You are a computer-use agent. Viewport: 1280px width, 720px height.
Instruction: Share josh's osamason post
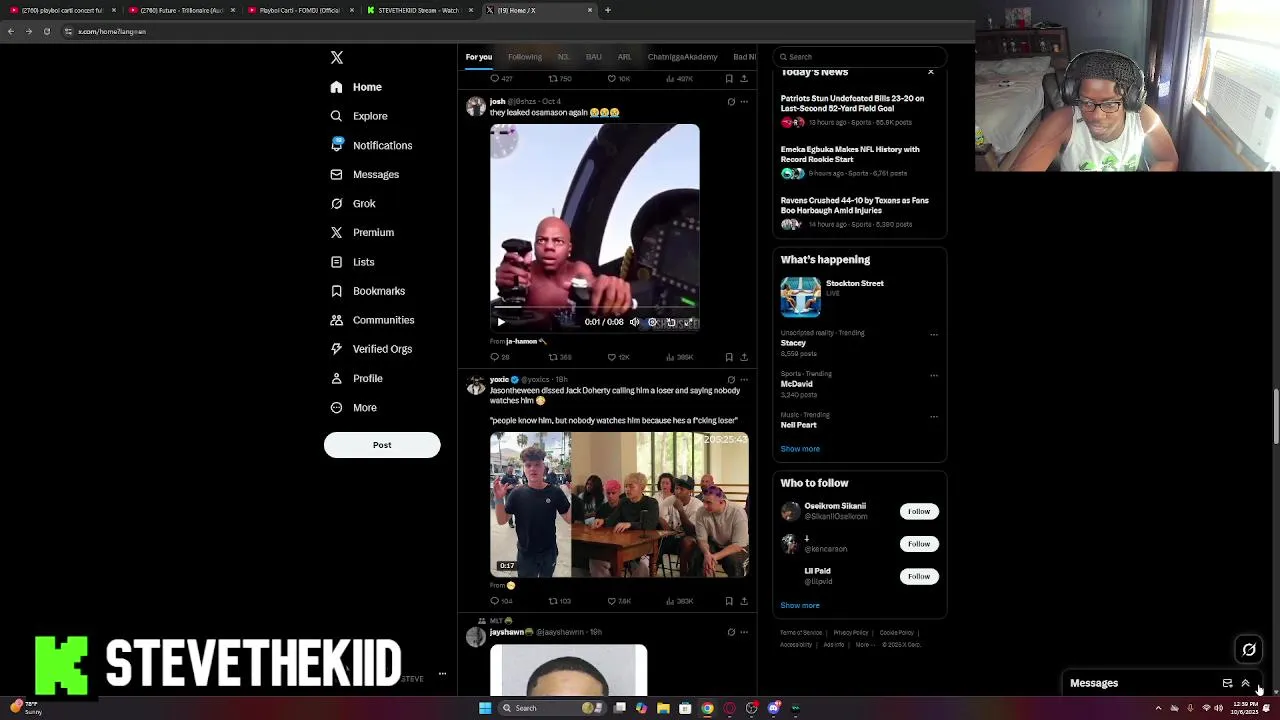[743, 357]
